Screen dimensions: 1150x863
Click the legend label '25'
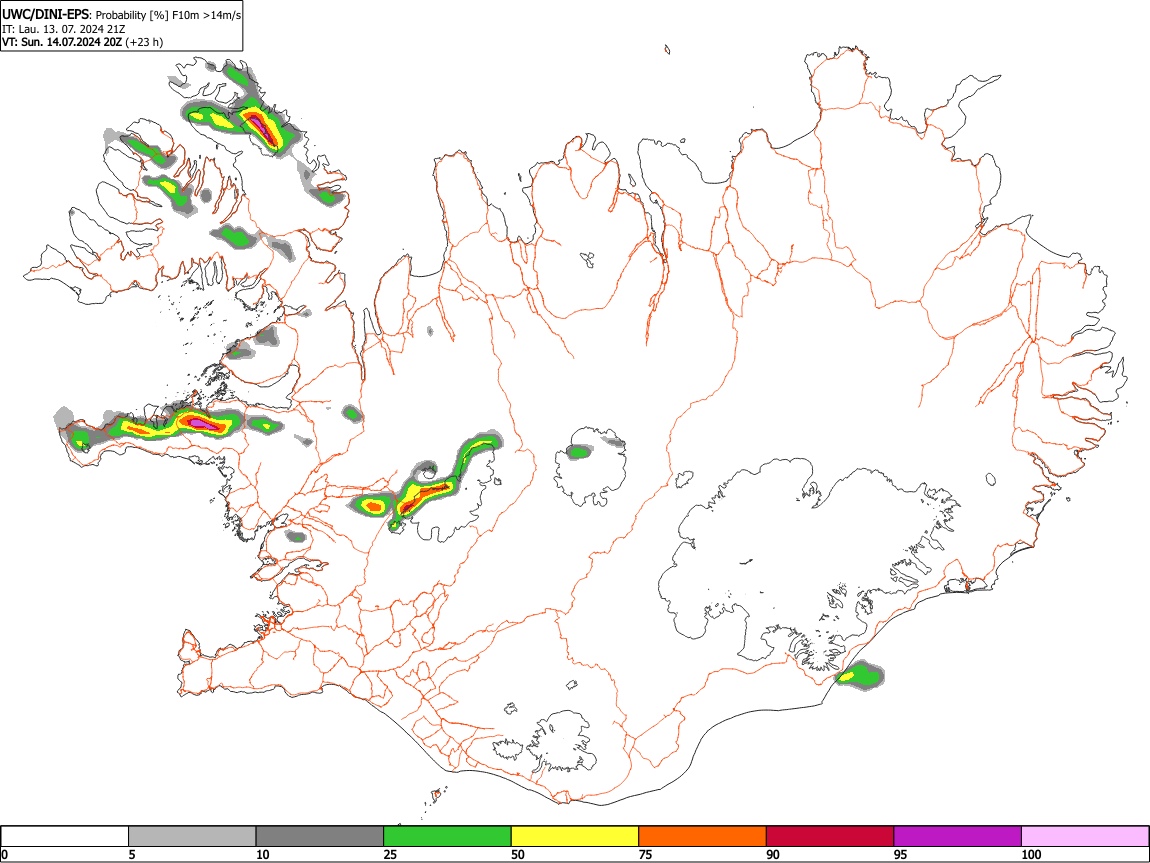click(x=390, y=854)
